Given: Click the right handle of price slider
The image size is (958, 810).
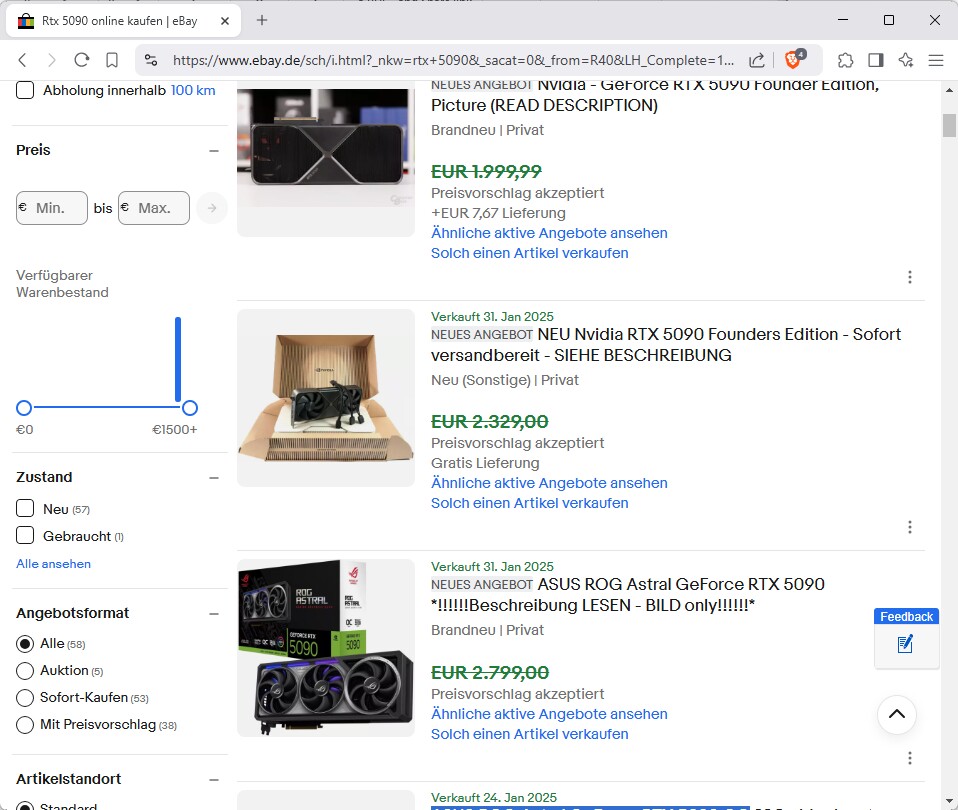Looking at the screenshot, I should (190, 408).
